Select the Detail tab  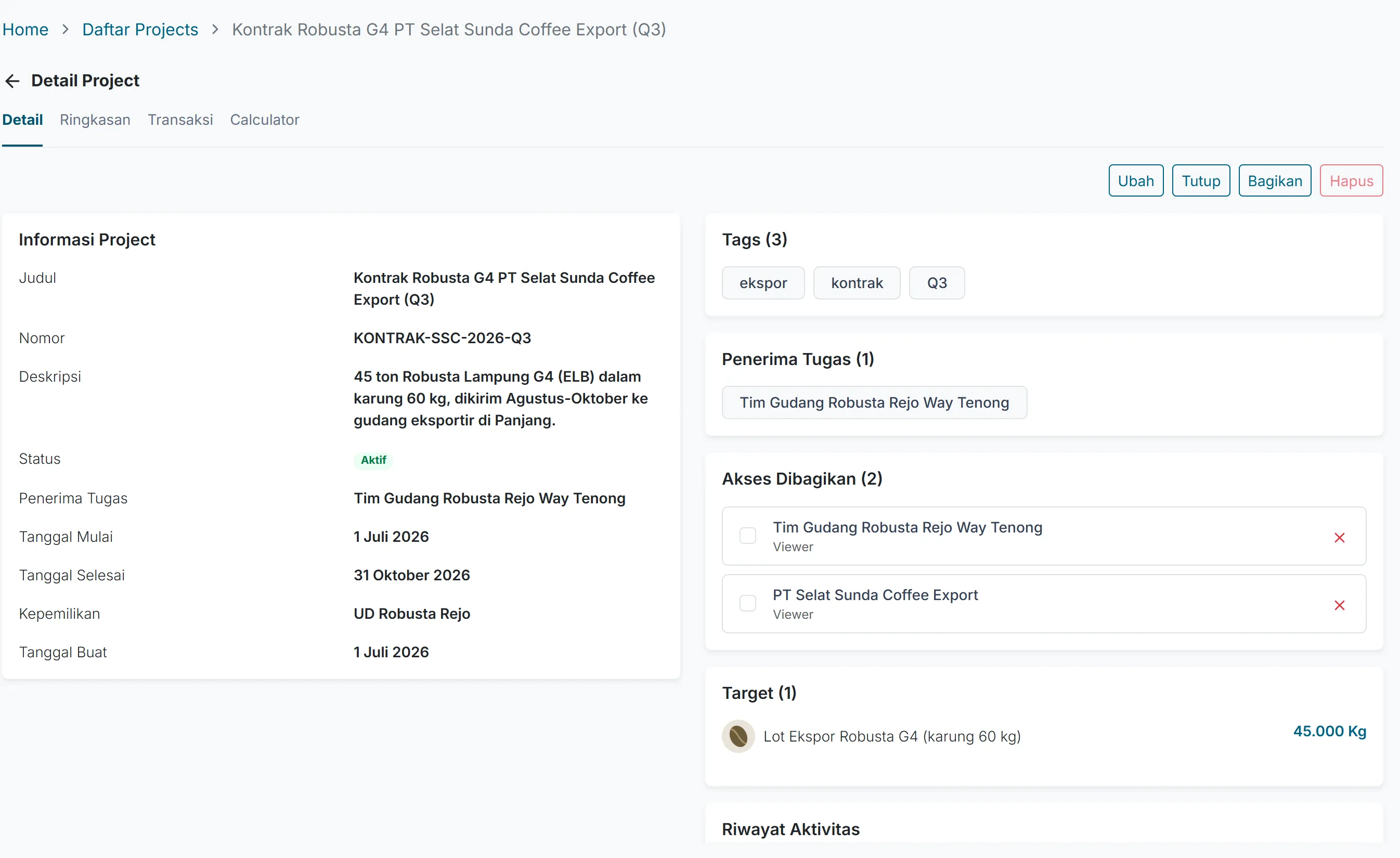[x=23, y=120]
